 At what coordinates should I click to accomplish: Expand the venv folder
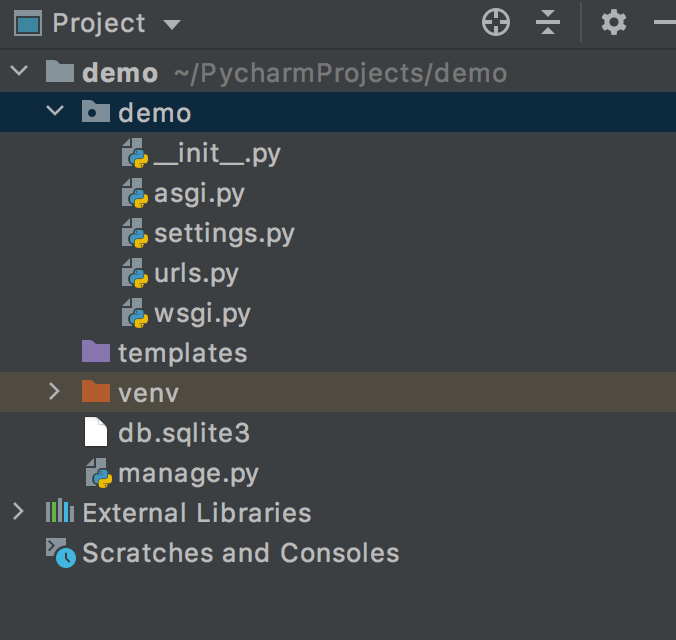55,392
